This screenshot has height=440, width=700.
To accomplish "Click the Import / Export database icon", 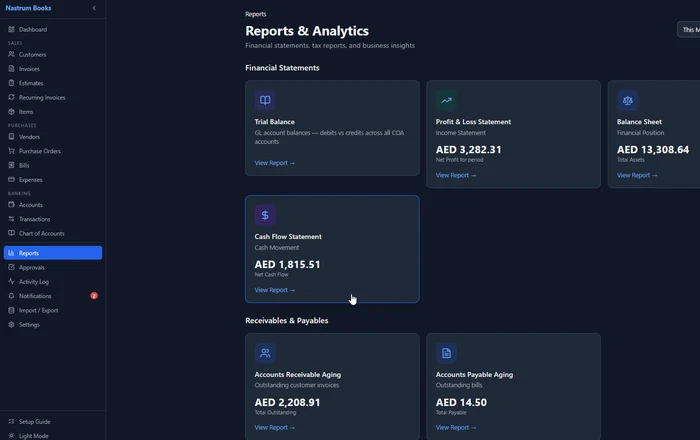I will [11, 310].
